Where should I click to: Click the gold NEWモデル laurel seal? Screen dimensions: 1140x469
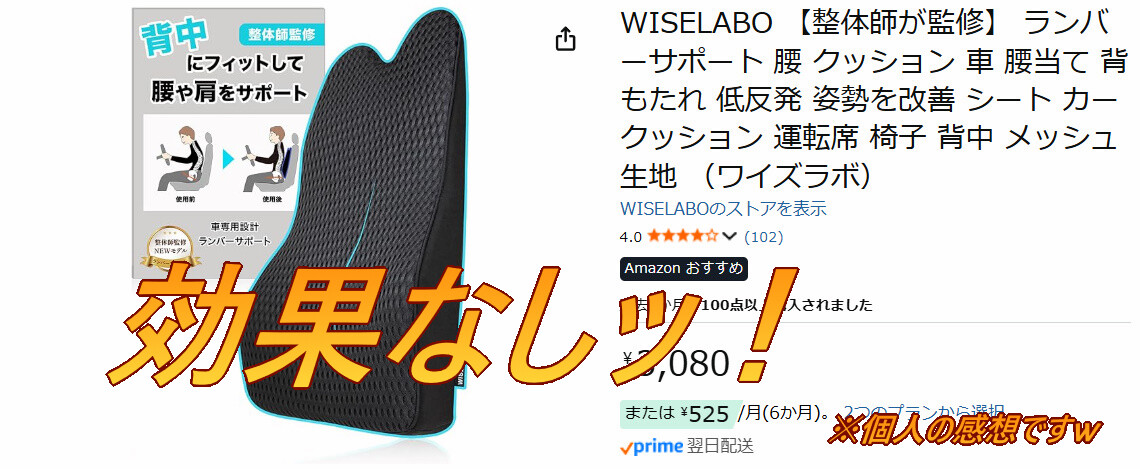coord(169,249)
